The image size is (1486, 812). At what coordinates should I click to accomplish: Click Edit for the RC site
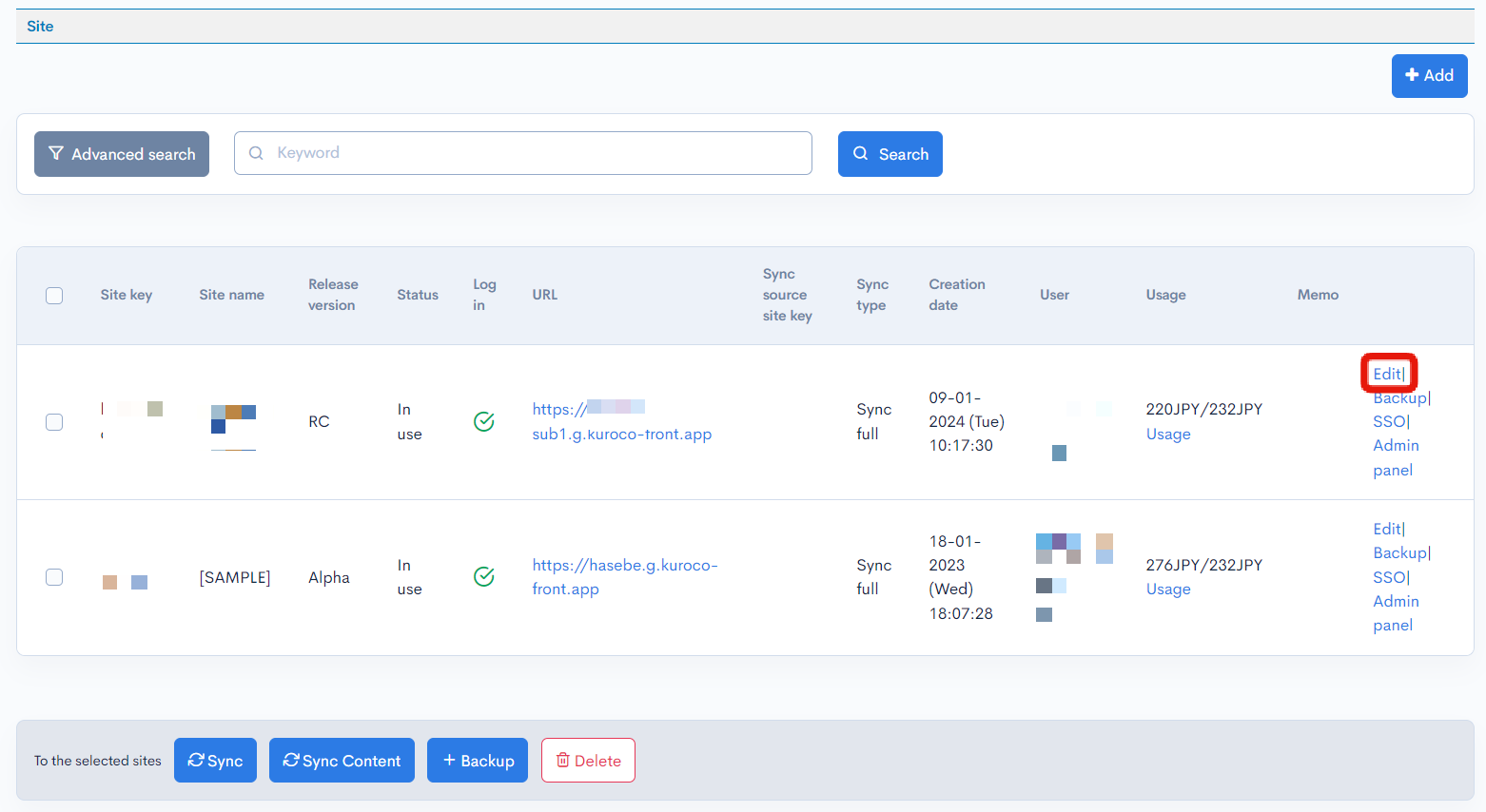[x=1387, y=374]
